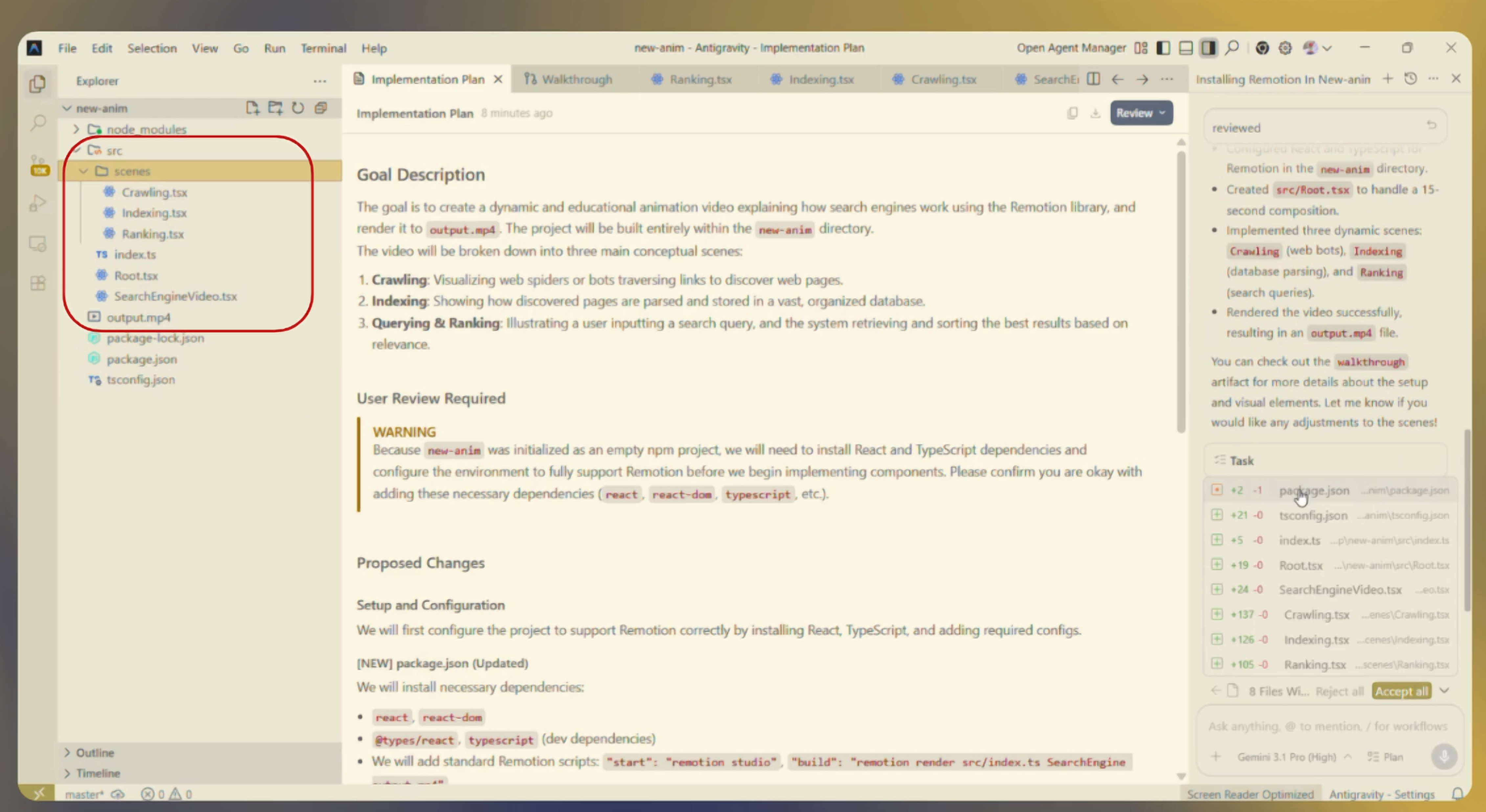
Task: Open the Task artifact card
Action: click(1326, 460)
